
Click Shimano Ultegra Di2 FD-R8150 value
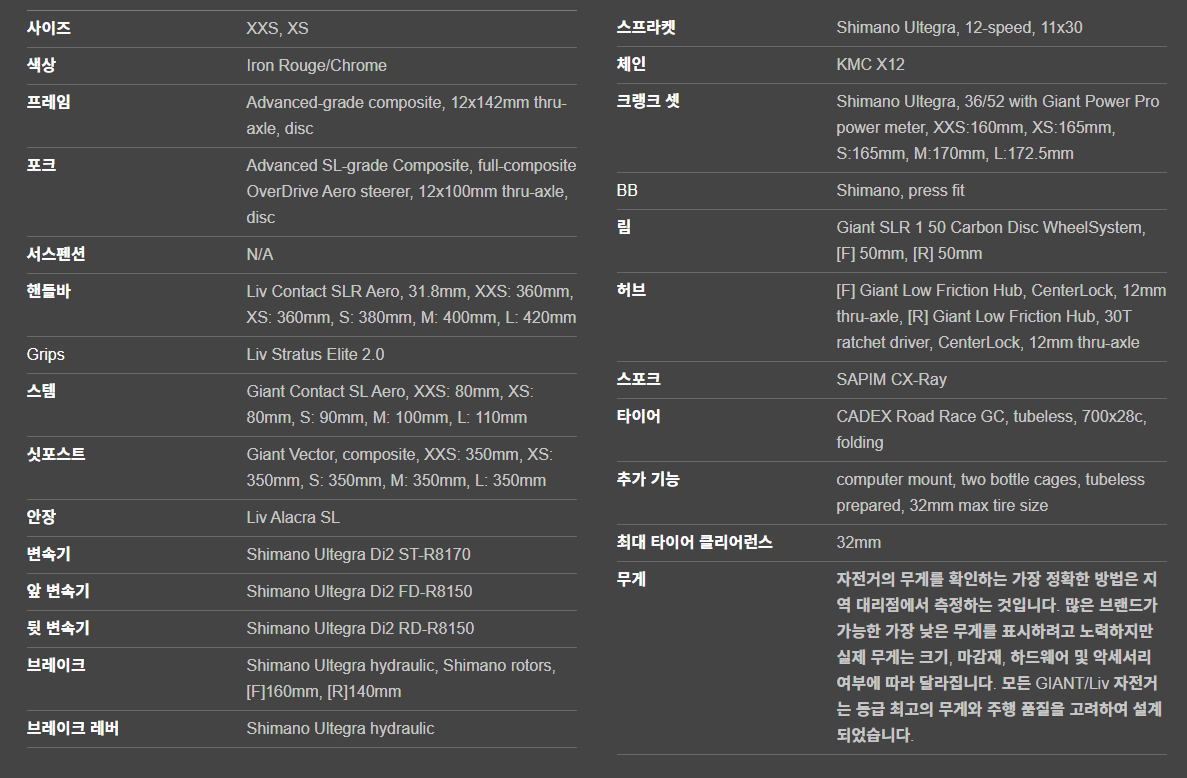359,592
